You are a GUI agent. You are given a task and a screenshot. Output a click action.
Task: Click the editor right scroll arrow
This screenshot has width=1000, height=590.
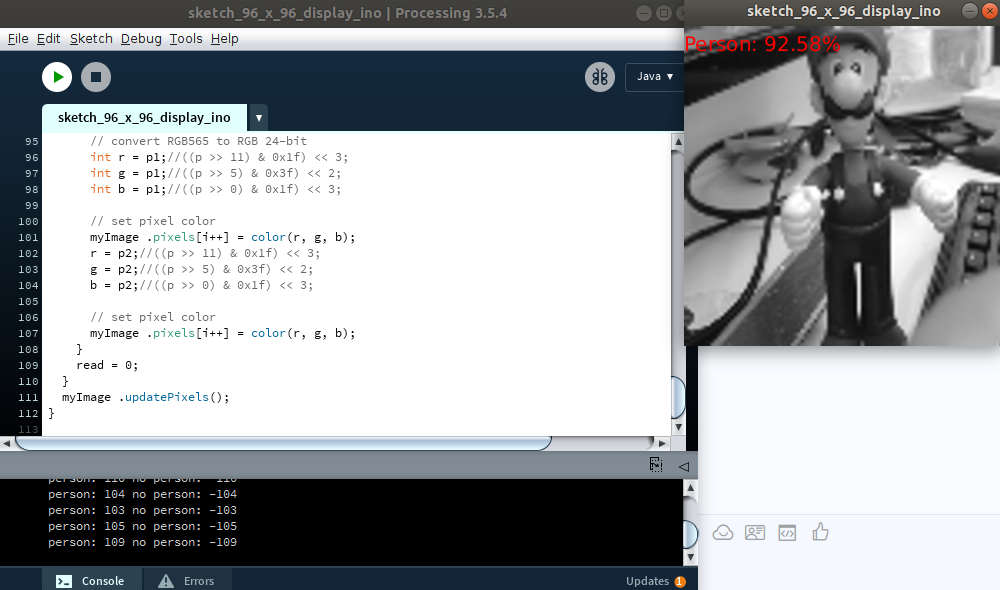[662, 443]
